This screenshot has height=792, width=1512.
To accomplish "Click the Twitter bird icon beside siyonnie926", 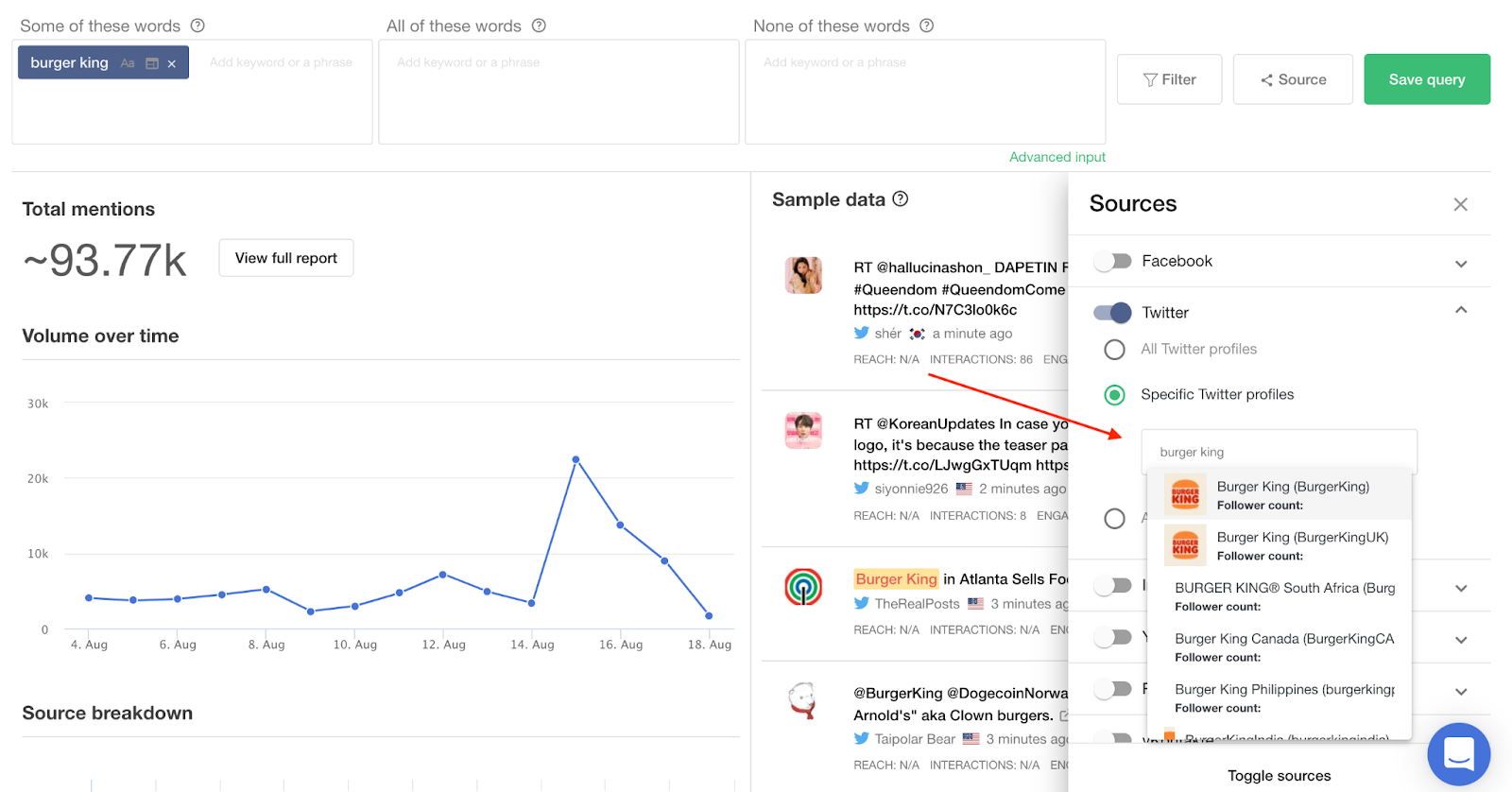I will click(x=861, y=489).
